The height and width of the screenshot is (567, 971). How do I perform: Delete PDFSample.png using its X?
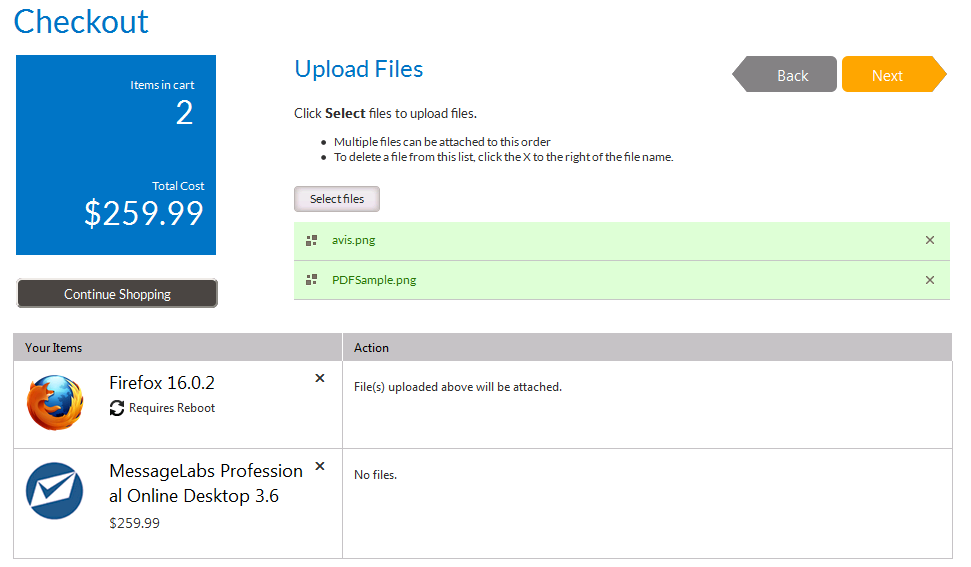point(930,280)
